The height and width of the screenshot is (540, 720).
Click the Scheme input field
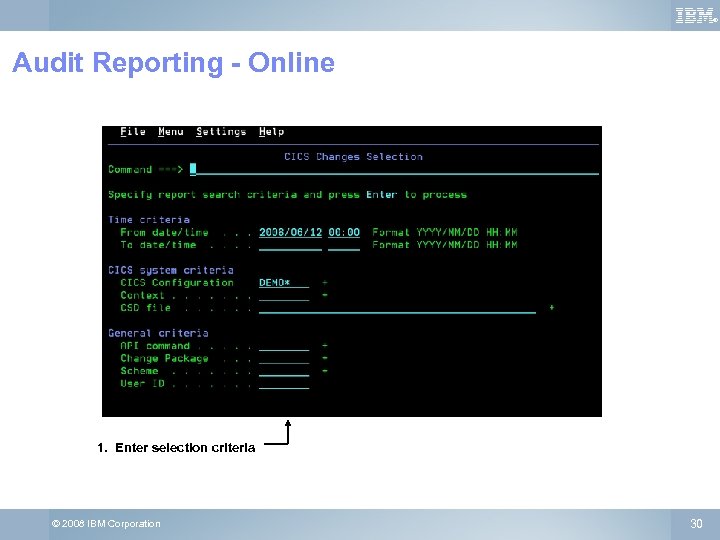[284, 371]
